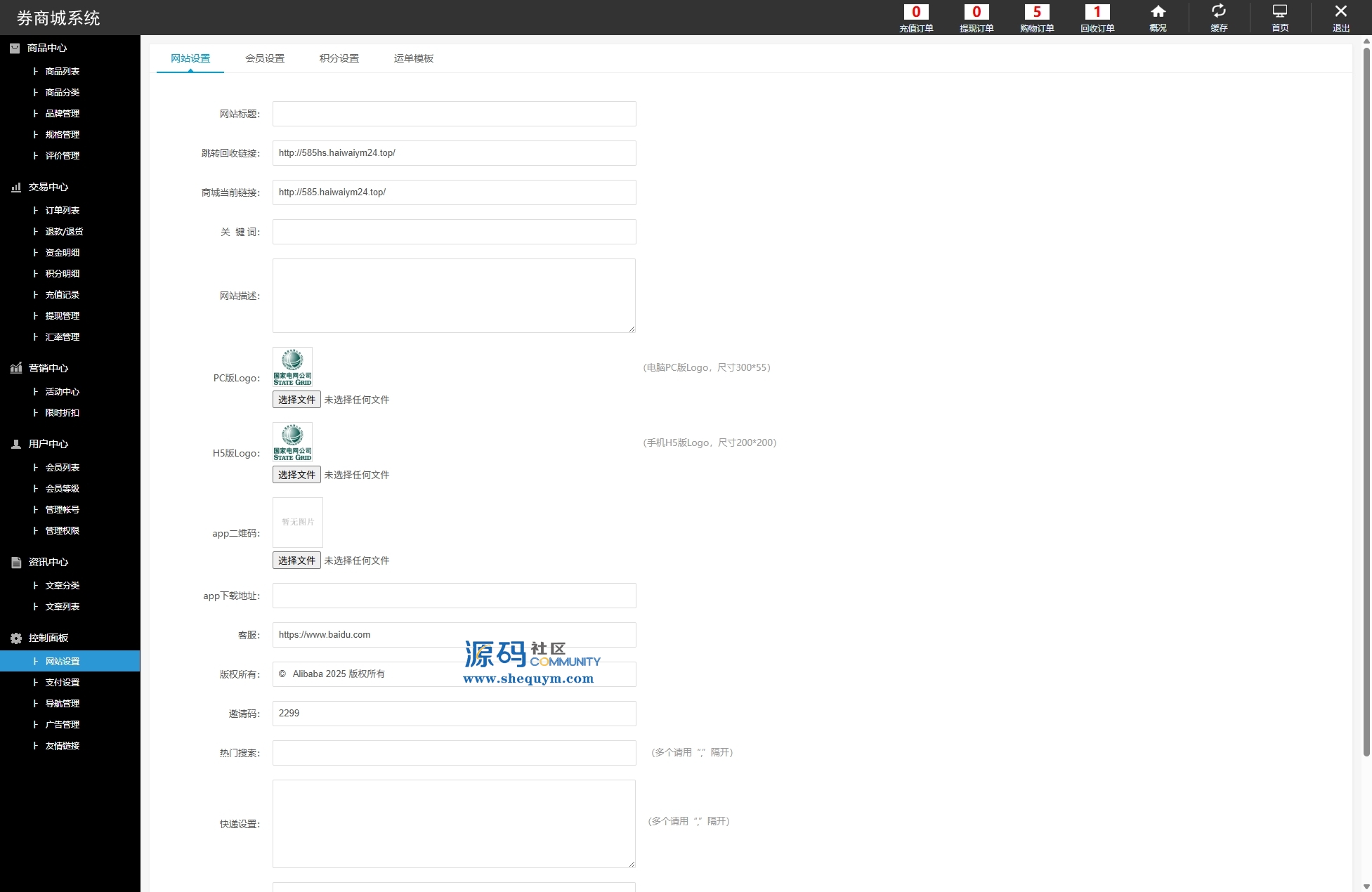Switch to the 会员设置 tab
The height and width of the screenshot is (892, 1372).
265,58
